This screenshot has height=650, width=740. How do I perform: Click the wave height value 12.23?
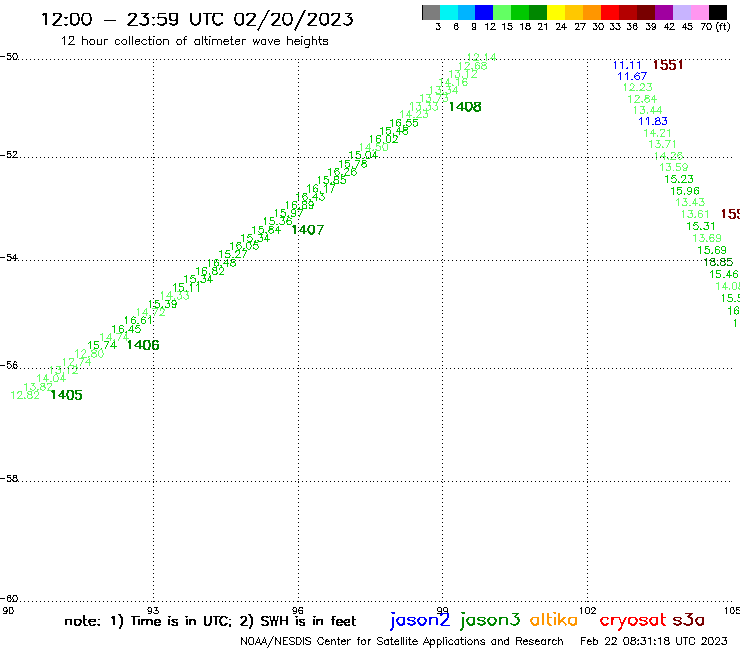pyautogui.click(x=638, y=87)
